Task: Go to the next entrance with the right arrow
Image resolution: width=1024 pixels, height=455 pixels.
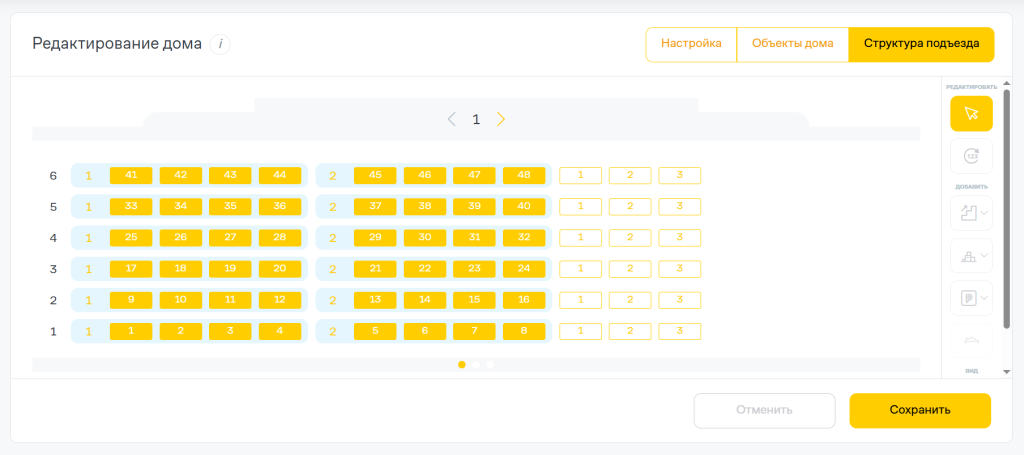Action: click(x=501, y=119)
